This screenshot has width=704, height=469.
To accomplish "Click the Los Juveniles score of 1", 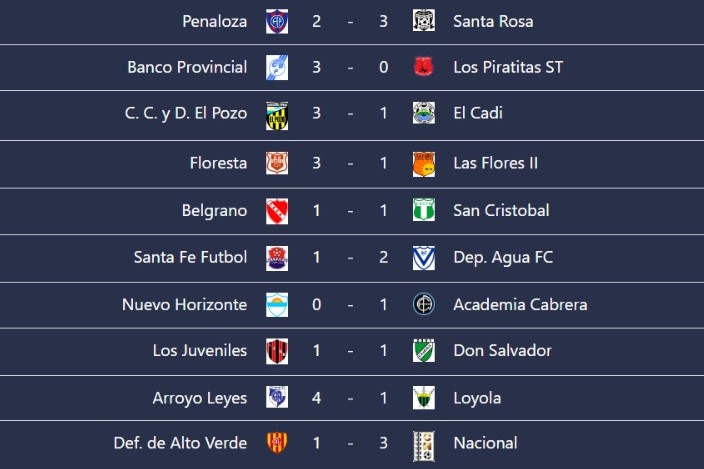I will 317,351.
